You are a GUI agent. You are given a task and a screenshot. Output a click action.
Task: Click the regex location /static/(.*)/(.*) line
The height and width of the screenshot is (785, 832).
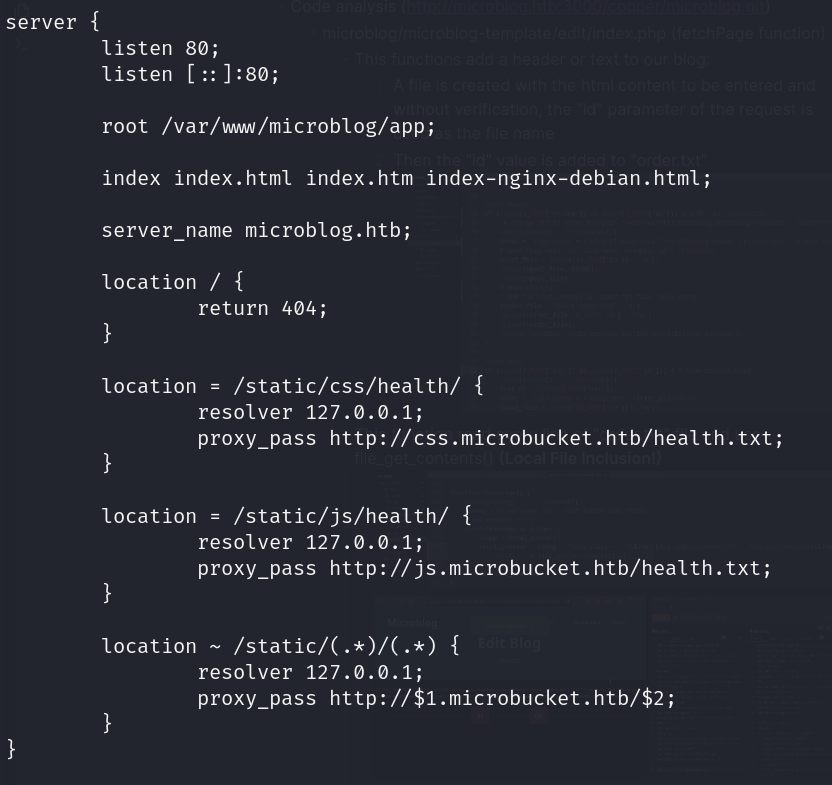pyautogui.click(x=280, y=646)
